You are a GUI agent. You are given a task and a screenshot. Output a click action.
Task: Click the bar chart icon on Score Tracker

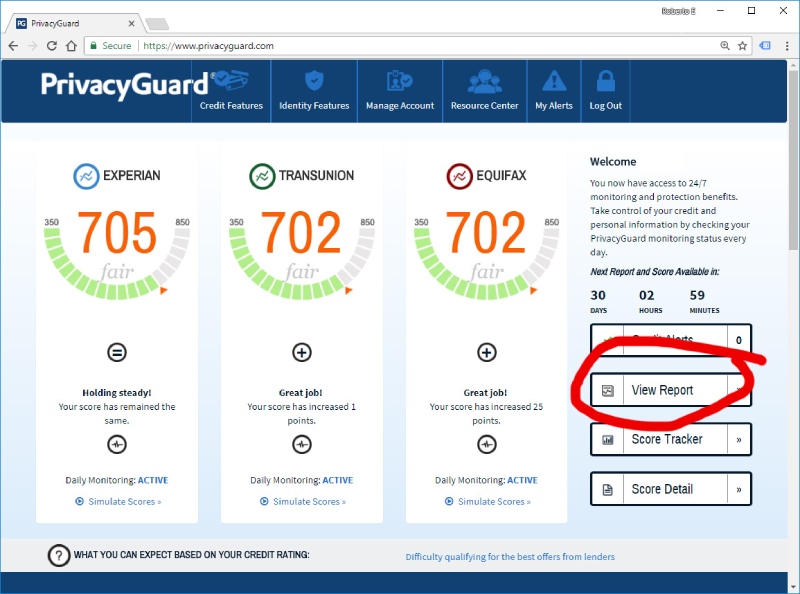pyautogui.click(x=607, y=440)
